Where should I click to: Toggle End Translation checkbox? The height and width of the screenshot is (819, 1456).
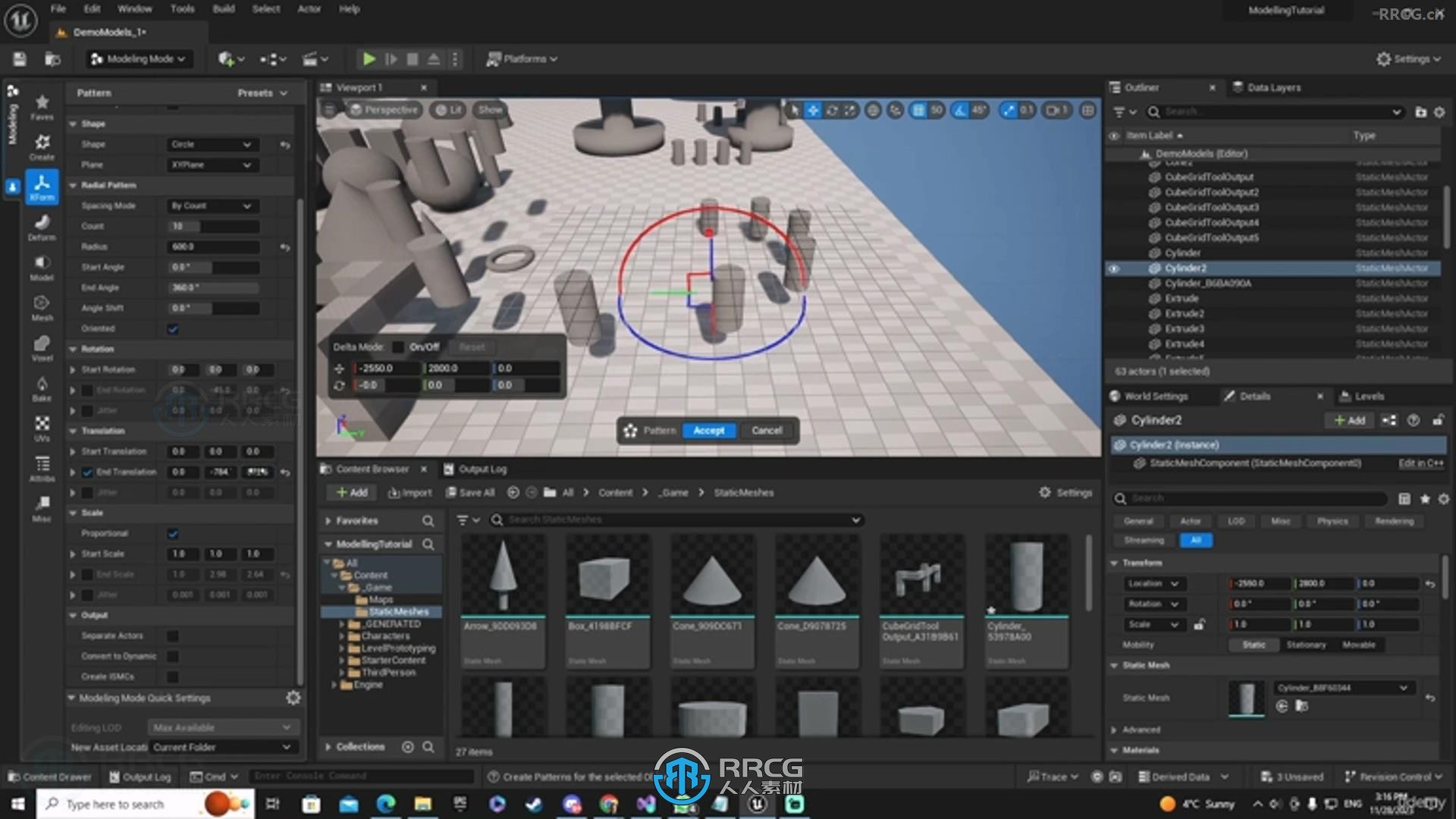click(87, 472)
